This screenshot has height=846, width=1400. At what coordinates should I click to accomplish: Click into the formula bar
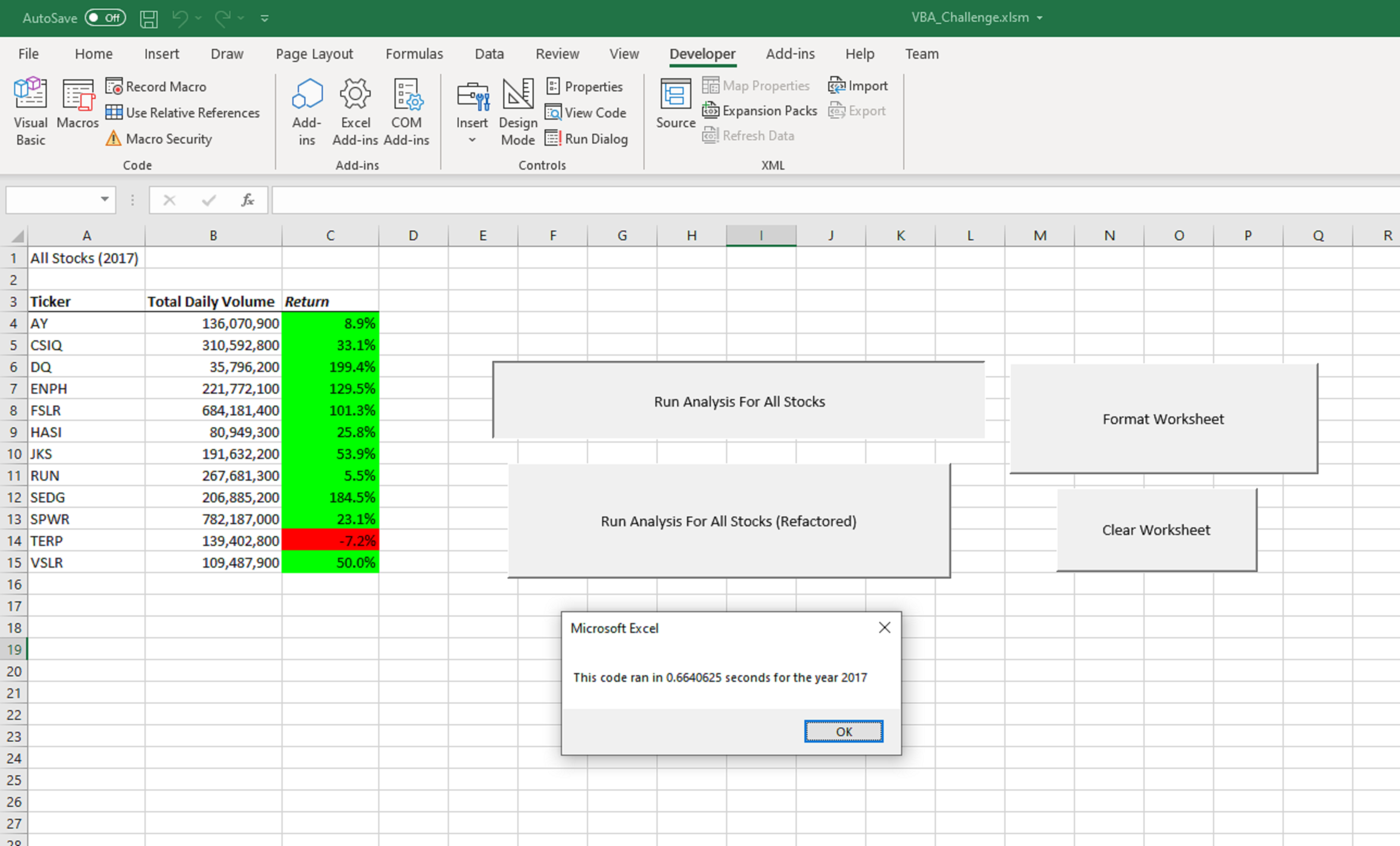point(835,200)
